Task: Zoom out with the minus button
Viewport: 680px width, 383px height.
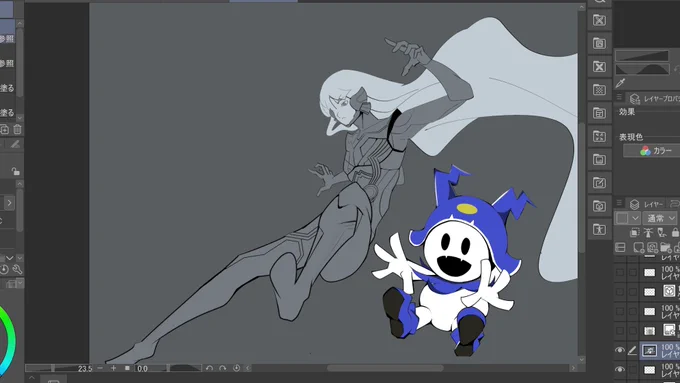Action: 100,368
